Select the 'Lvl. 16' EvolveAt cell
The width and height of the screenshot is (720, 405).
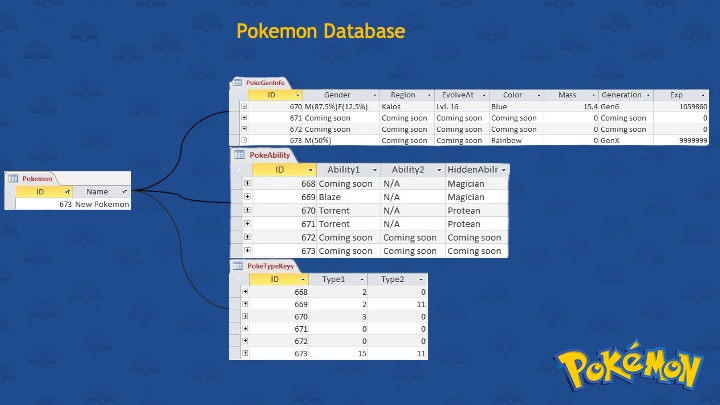pos(462,107)
